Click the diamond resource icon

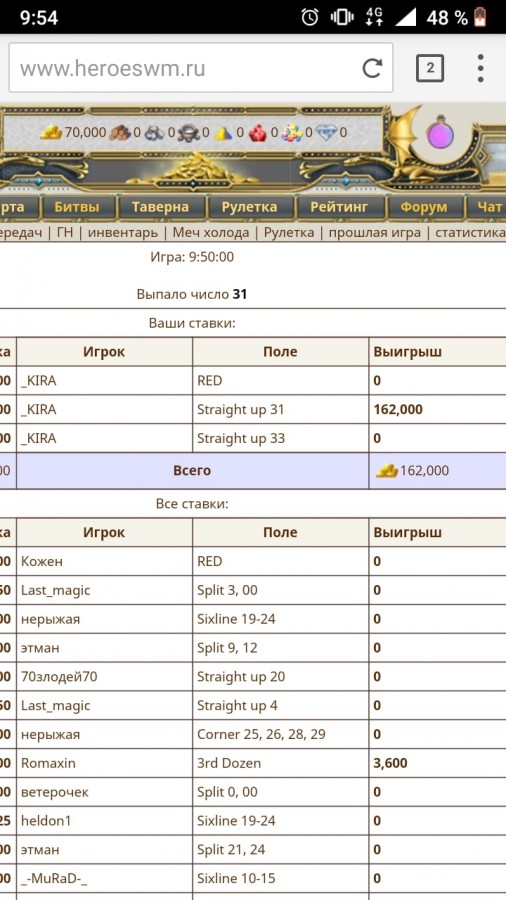click(325, 133)
